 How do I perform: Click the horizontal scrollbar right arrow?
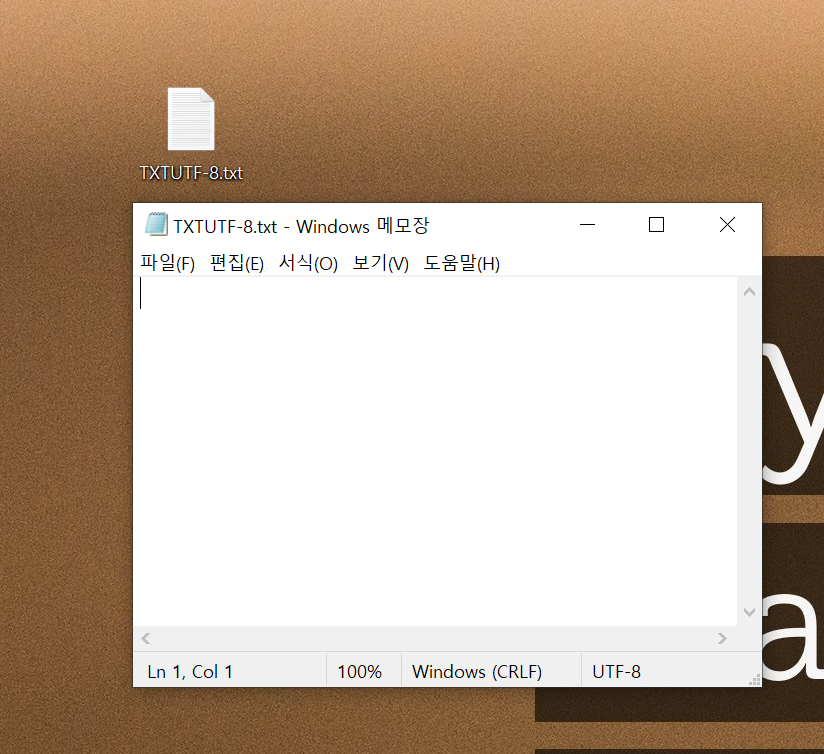722,638
